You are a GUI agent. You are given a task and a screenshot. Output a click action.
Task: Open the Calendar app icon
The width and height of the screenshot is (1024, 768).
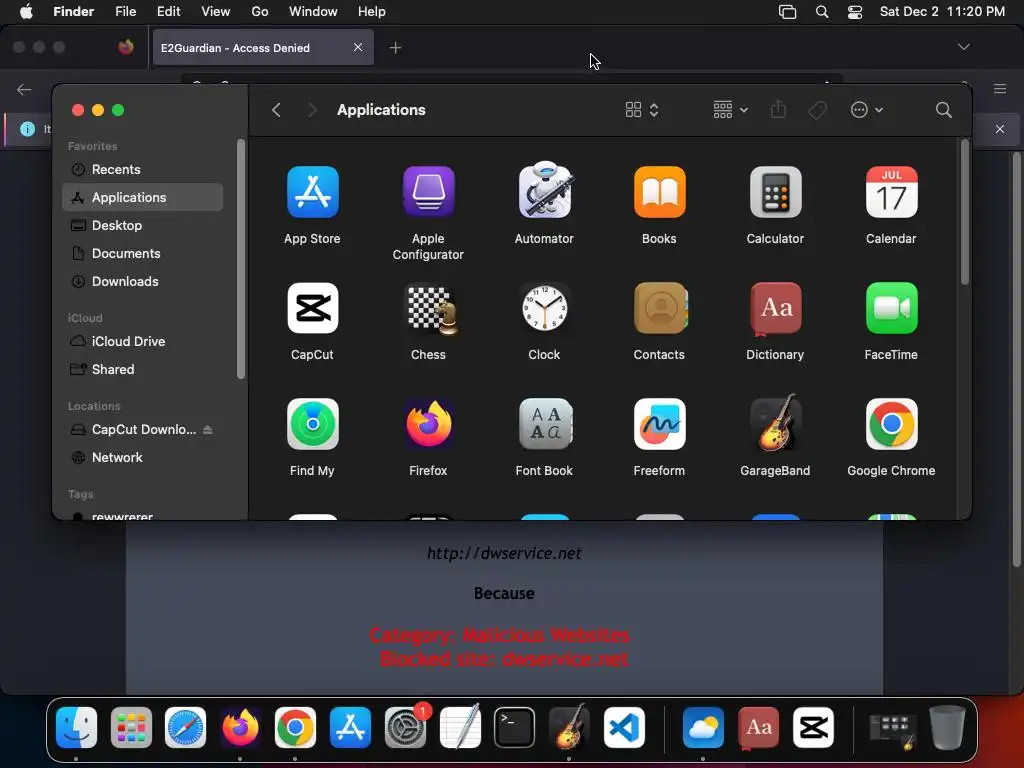(891, 192)
